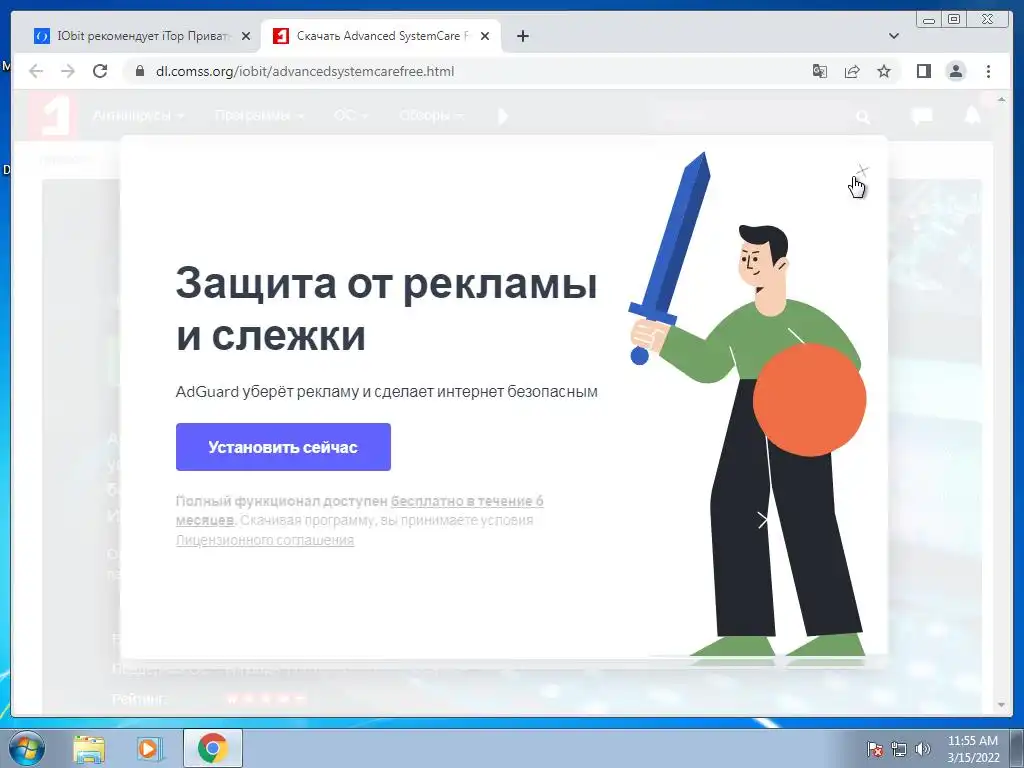Open the Антивирусы menu on the site header
The image size is (1024, 768).
(138, 116)
